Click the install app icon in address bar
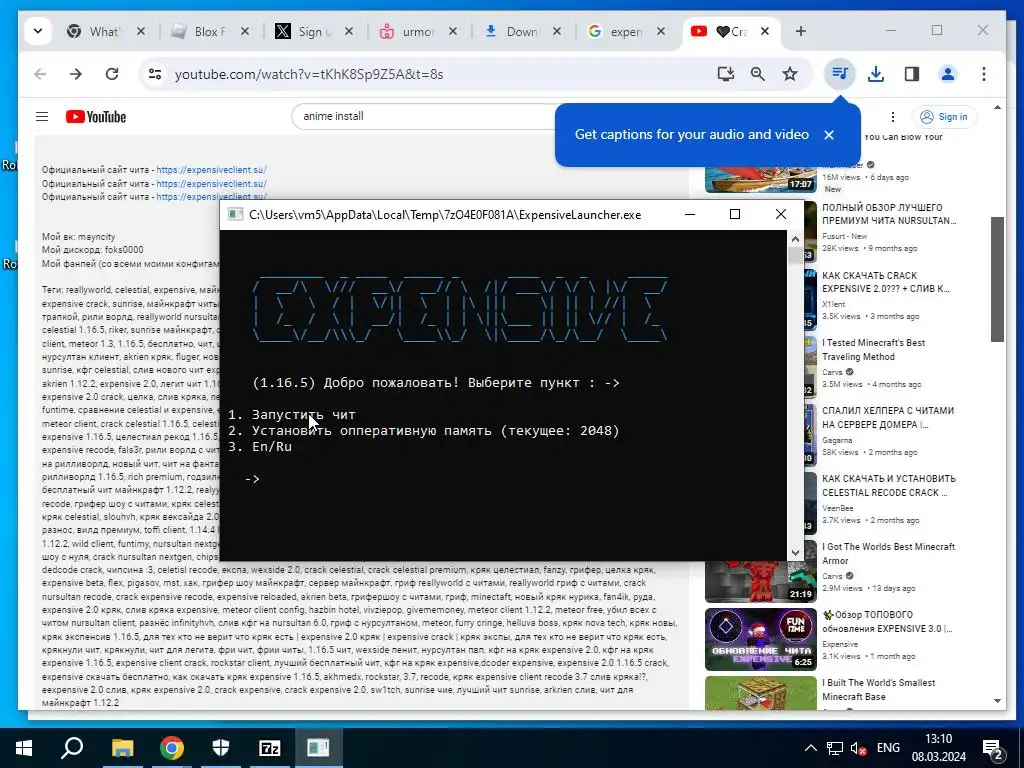This screenshot has height=768, width=1024. click(726, 74)
